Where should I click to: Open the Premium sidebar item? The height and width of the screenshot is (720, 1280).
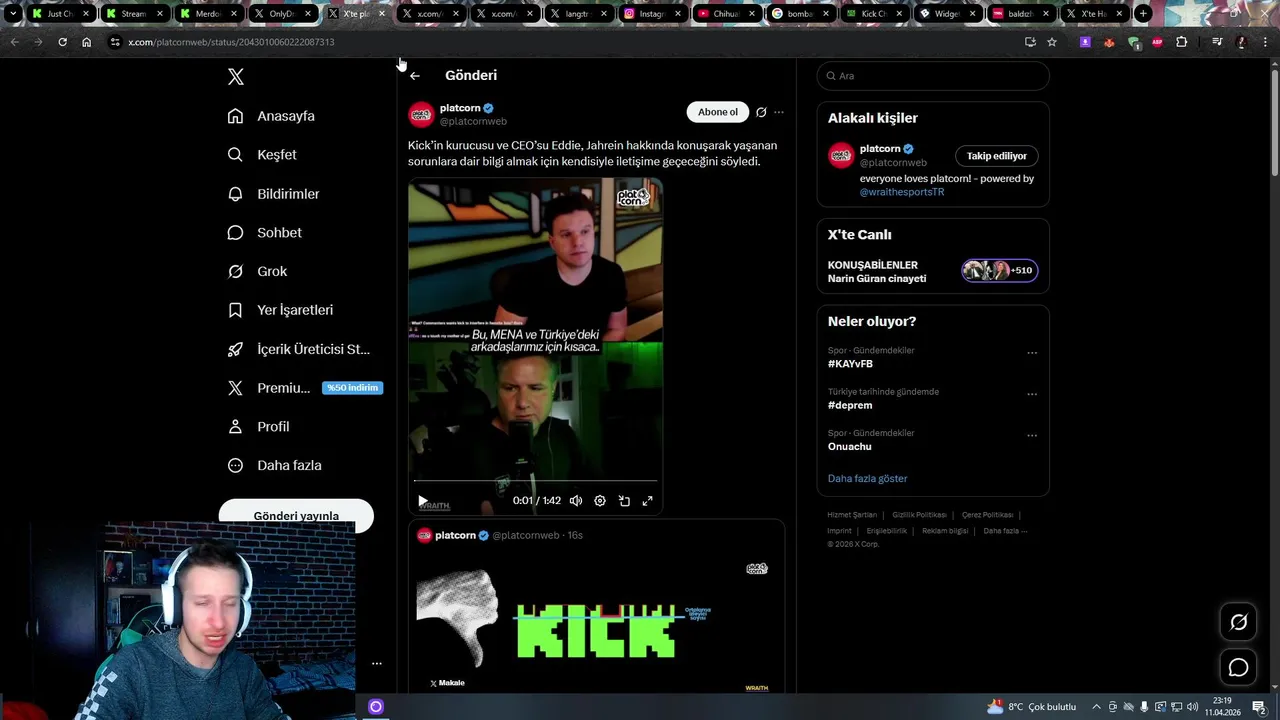point(268,388)
